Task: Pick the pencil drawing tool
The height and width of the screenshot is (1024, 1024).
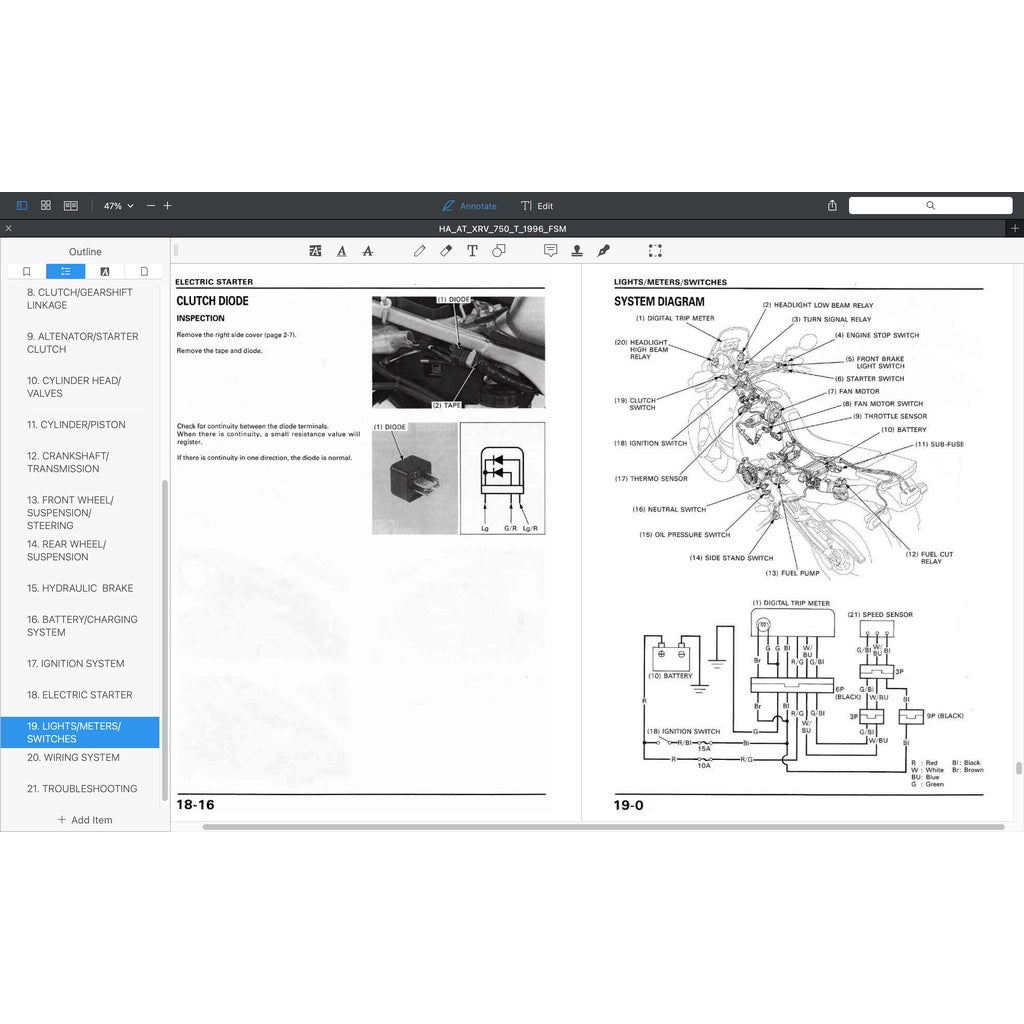Action: point(420,251)
